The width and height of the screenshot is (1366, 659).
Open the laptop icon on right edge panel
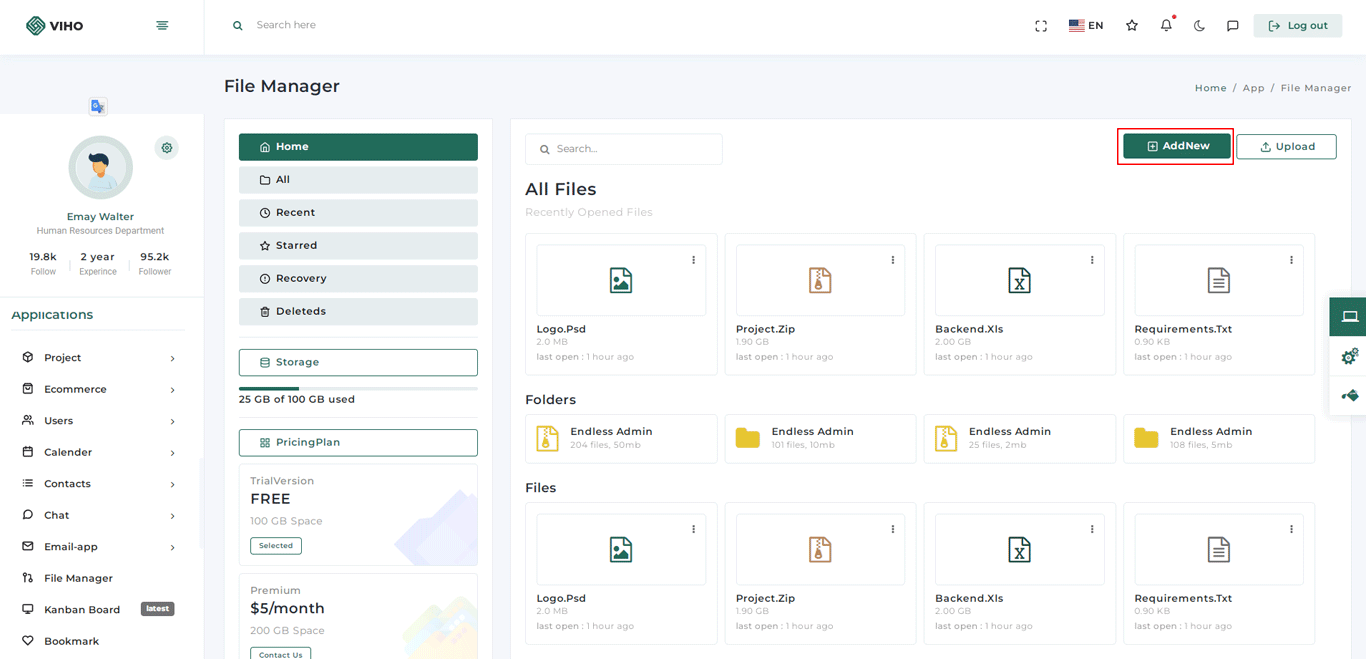click(x=1349, y=317)
